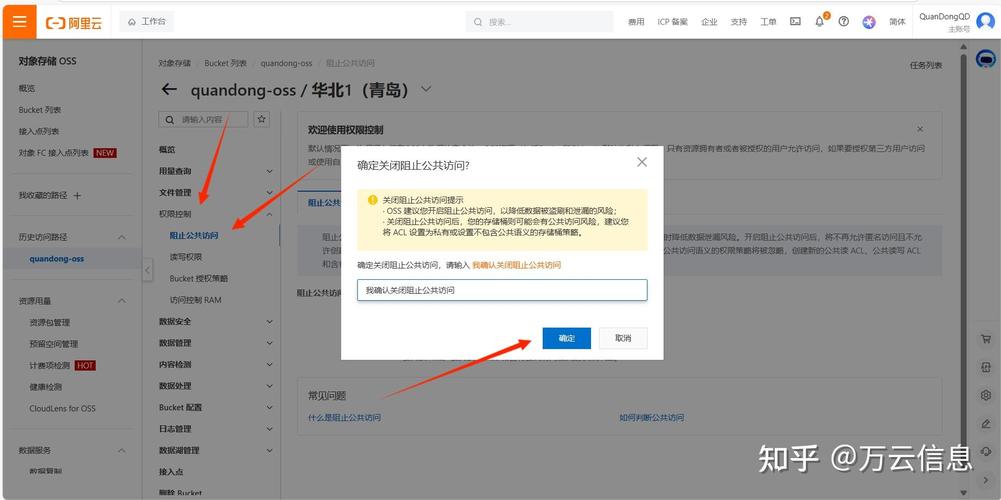Open 概览 in bucket menu
Image resolution: width=1001 pixels, height=500 pixels.
[x=167, y=149]
